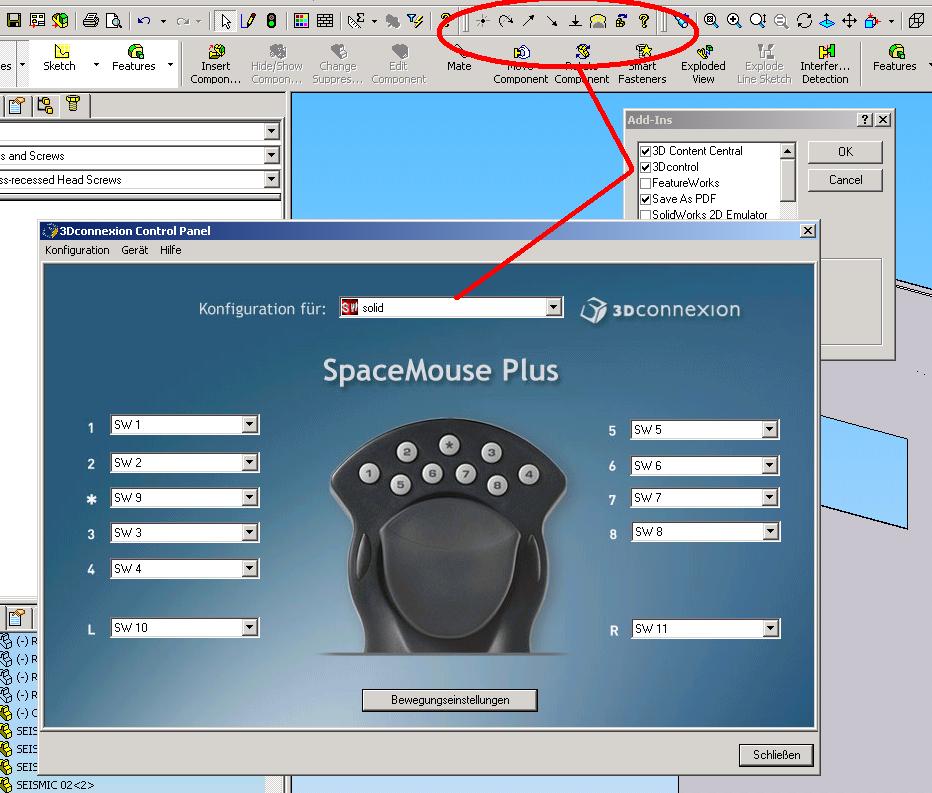Select SEISMIC 02<2> in the feature tree
The image size is (932, 793).
(55, 785)
